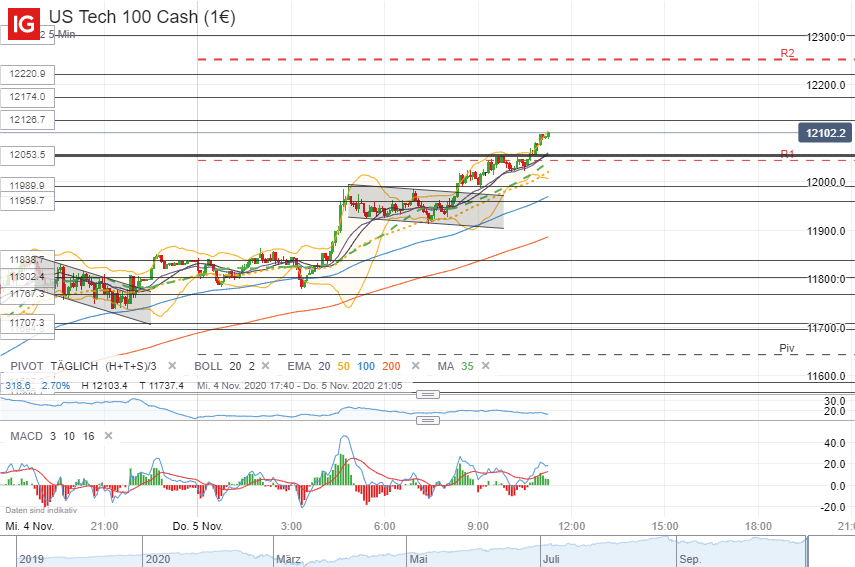Click the IG logo icon

(23, 24)
